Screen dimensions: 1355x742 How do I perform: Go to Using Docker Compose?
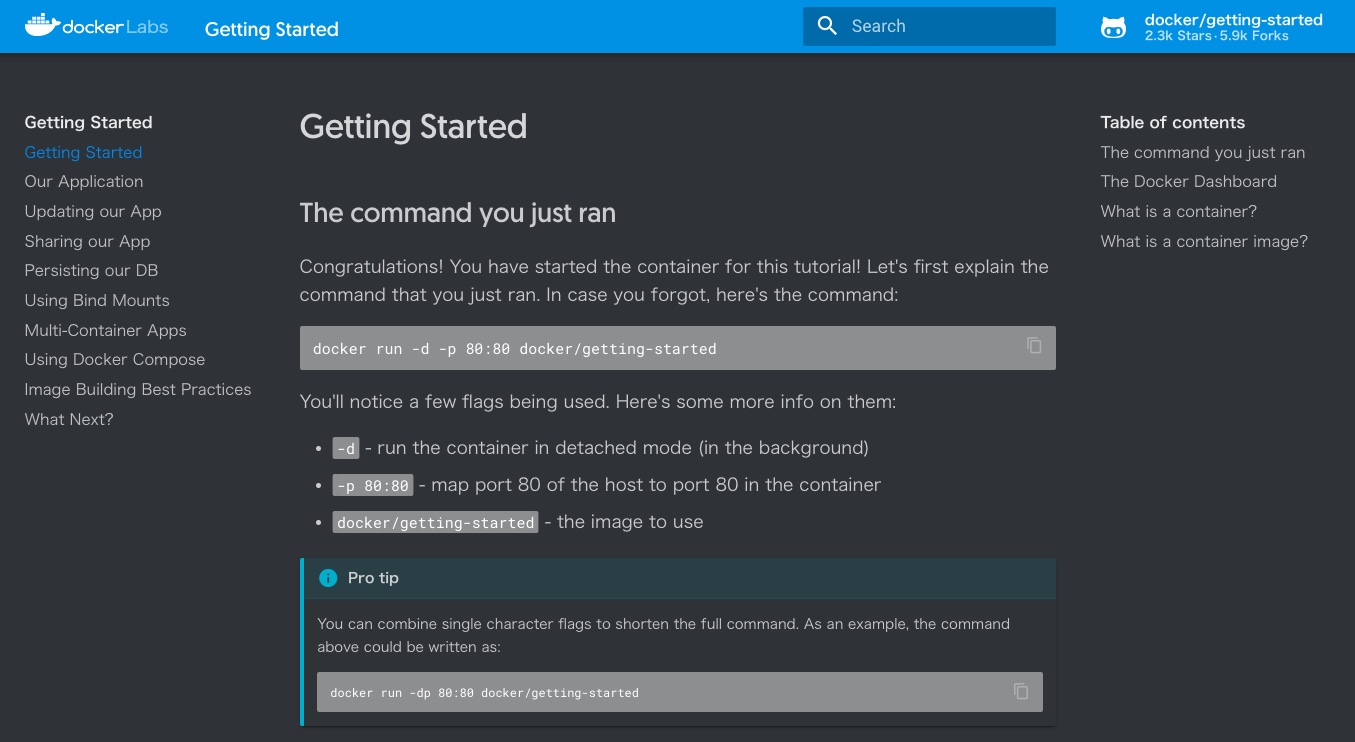115,359
